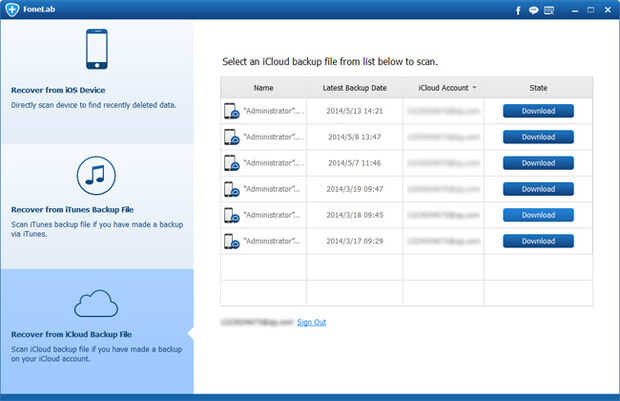The width and height of the screenshot is (620, 401).
Task: Download the 2014/3/18 09:45 backup
Action: [538, 215]
